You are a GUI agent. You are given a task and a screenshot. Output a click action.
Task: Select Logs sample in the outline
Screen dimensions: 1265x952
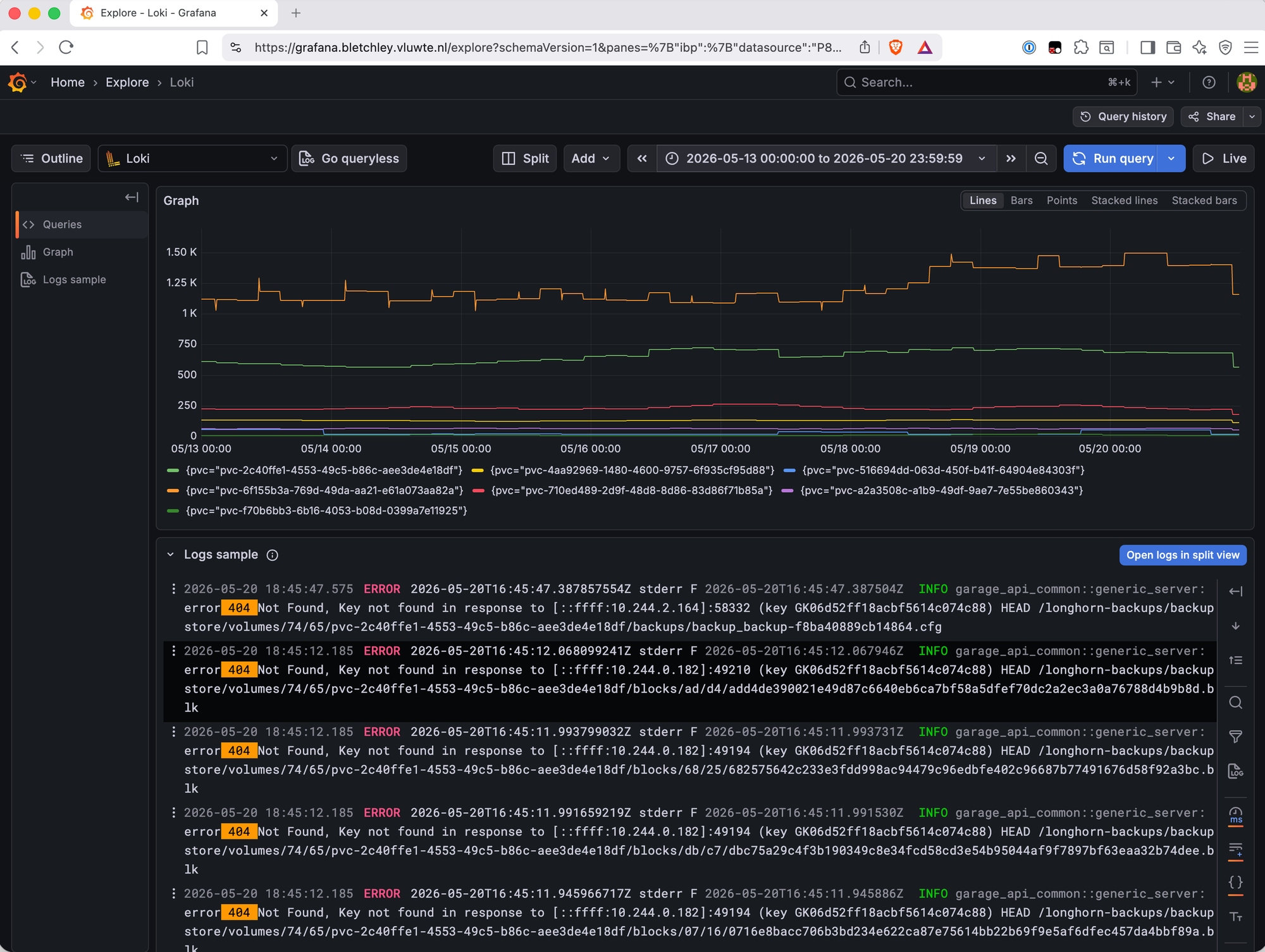(82, 280)
